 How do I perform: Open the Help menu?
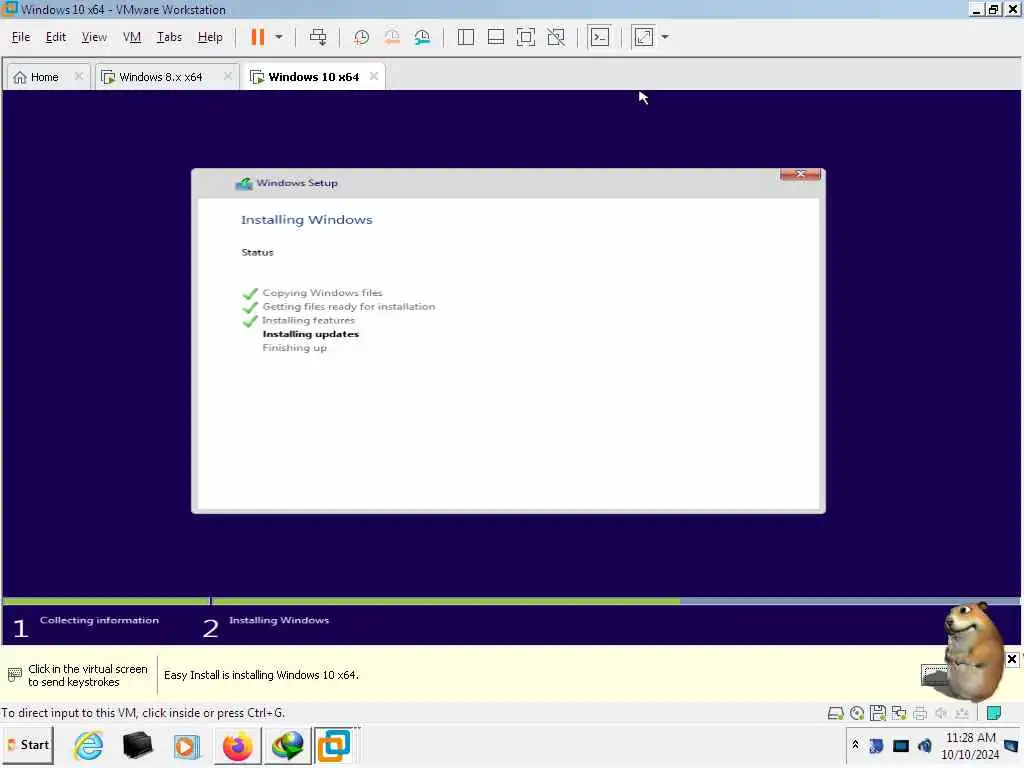tap(210, 37)
